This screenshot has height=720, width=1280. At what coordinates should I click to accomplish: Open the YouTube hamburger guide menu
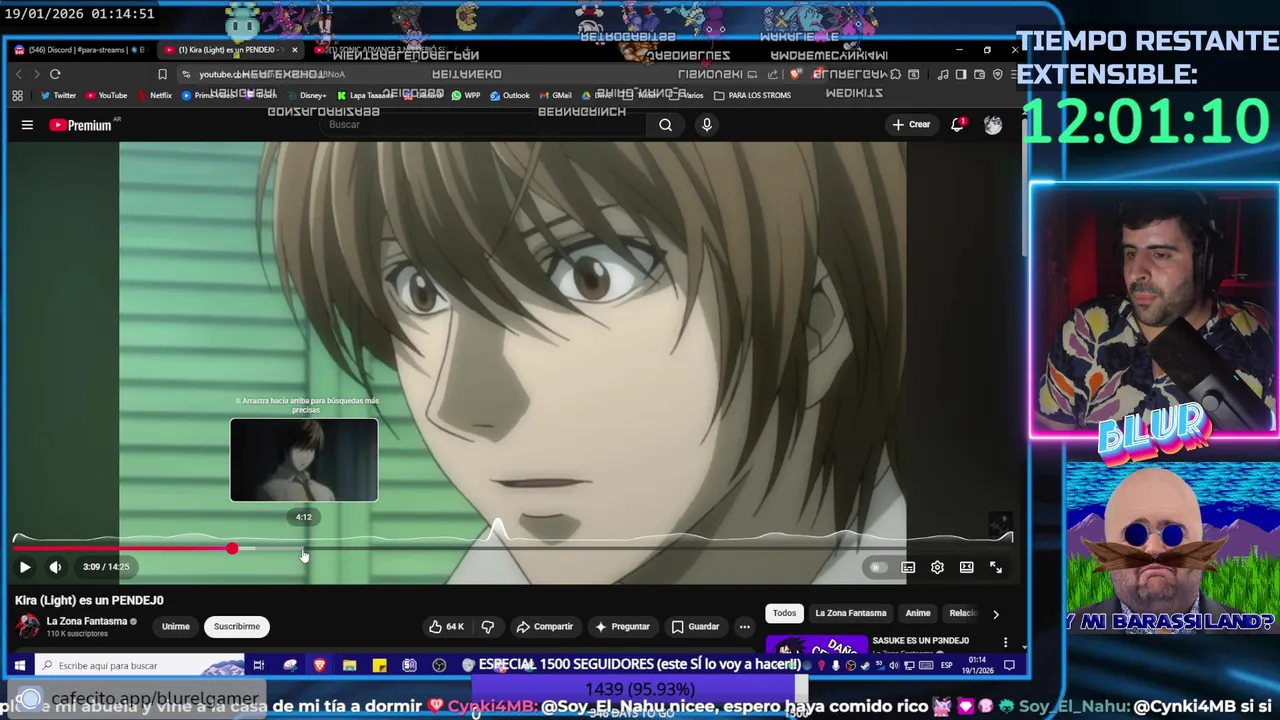point(27,125)
